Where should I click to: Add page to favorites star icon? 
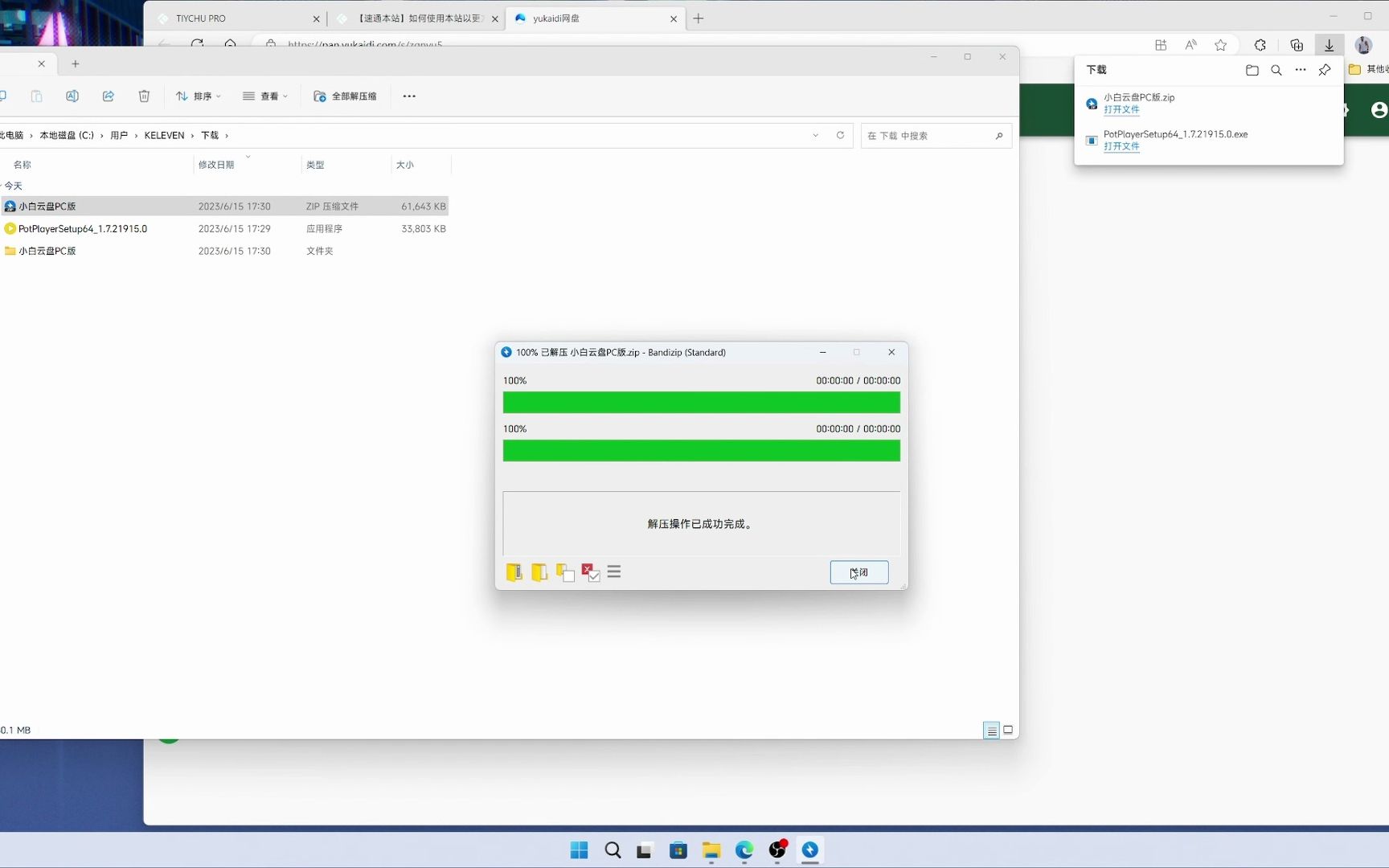coord(1221,45)
